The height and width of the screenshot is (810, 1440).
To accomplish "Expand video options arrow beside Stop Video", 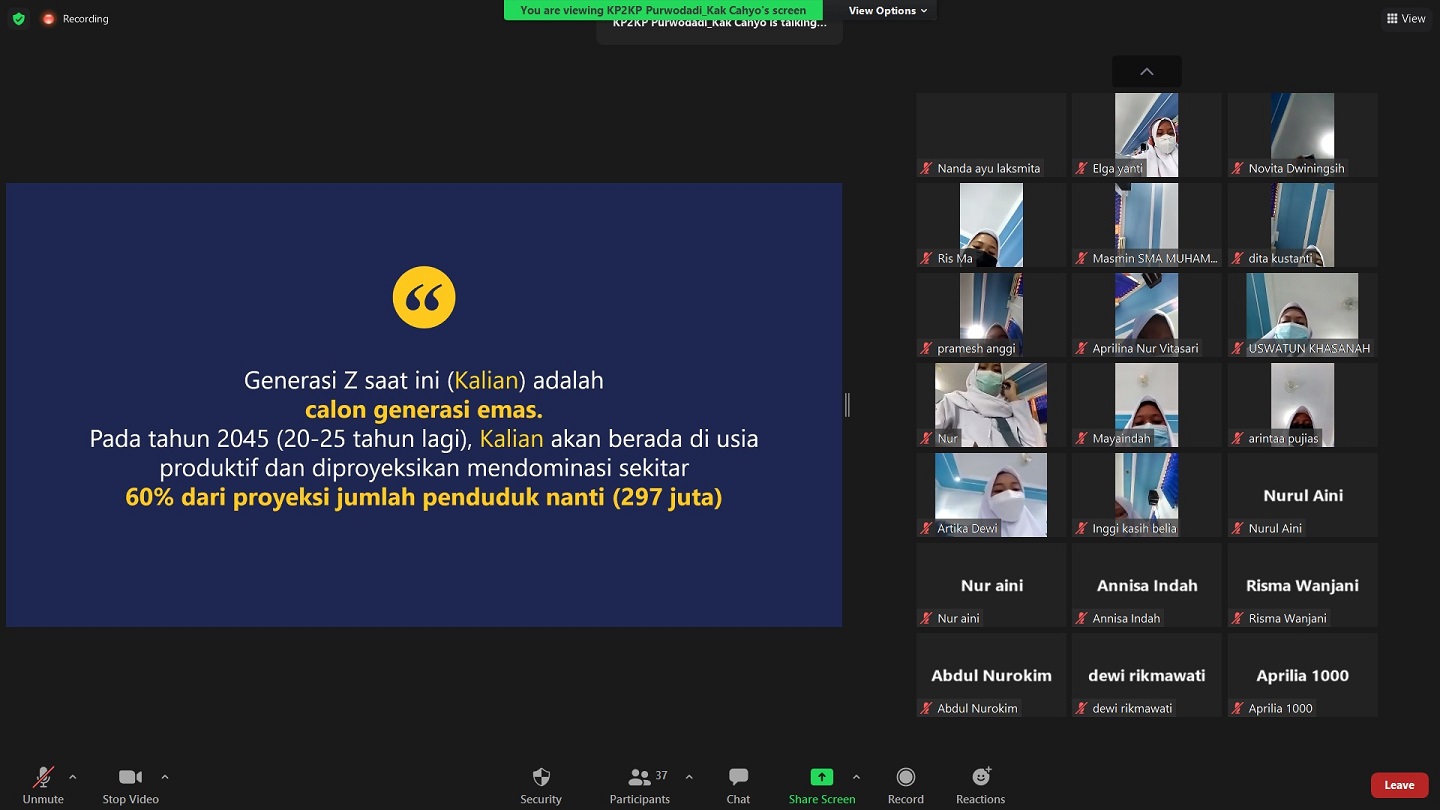I will 165,777.
